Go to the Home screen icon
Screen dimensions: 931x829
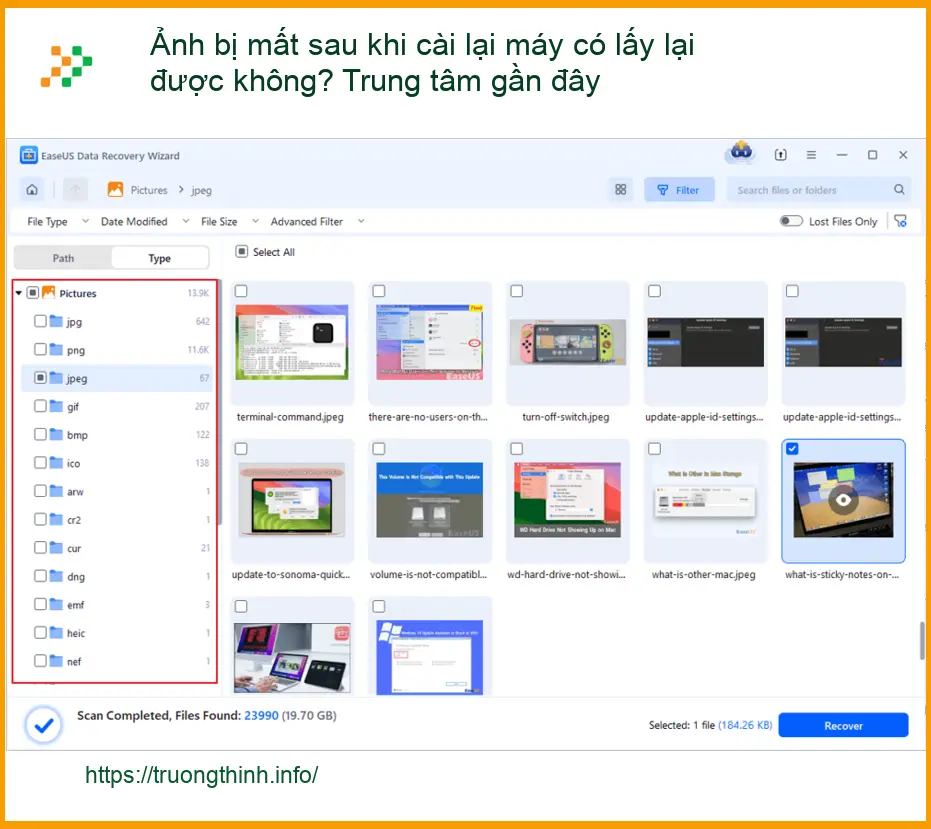32,190
